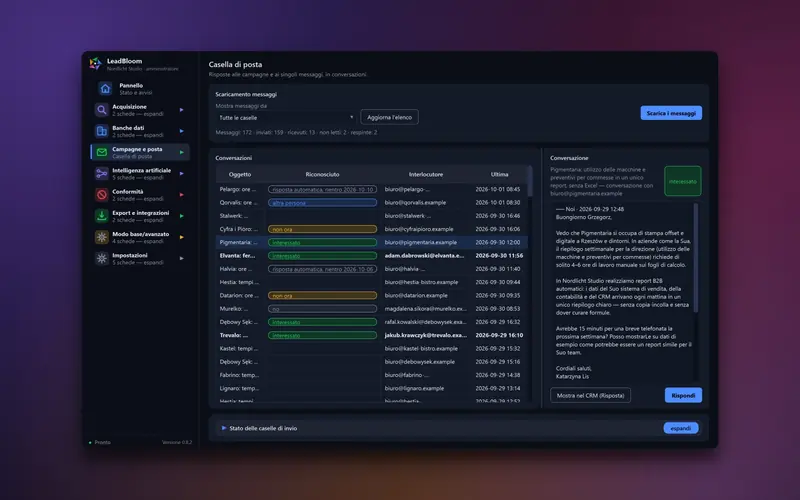Click the Scarica i messaggi button
Viewport: 800px width, 500px height.
click(671, 113)
